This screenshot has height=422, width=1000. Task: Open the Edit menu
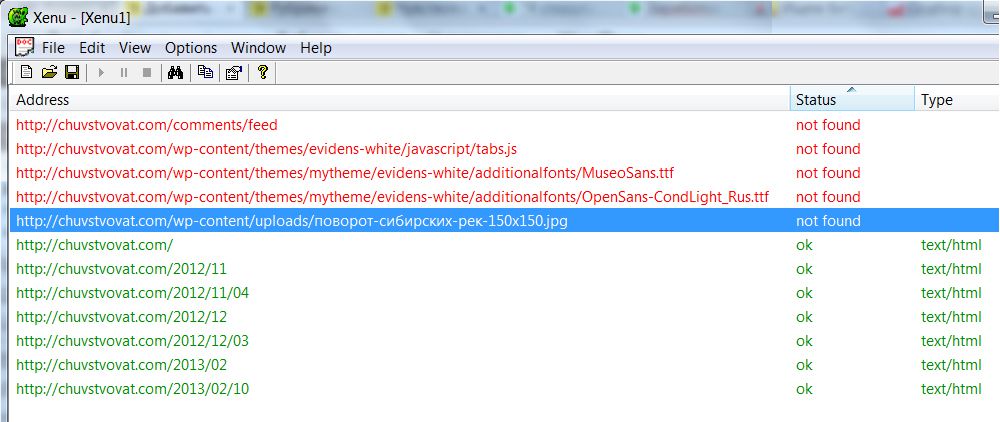pos(92,48)
